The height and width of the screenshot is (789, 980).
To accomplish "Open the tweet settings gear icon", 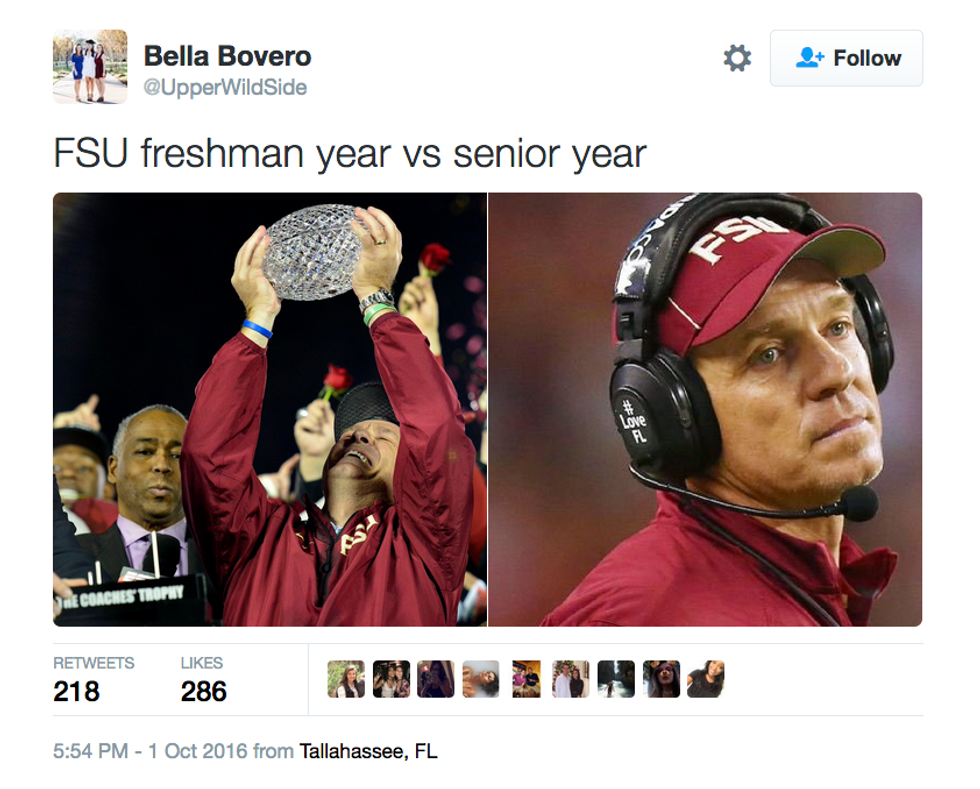I will point(737,58).
